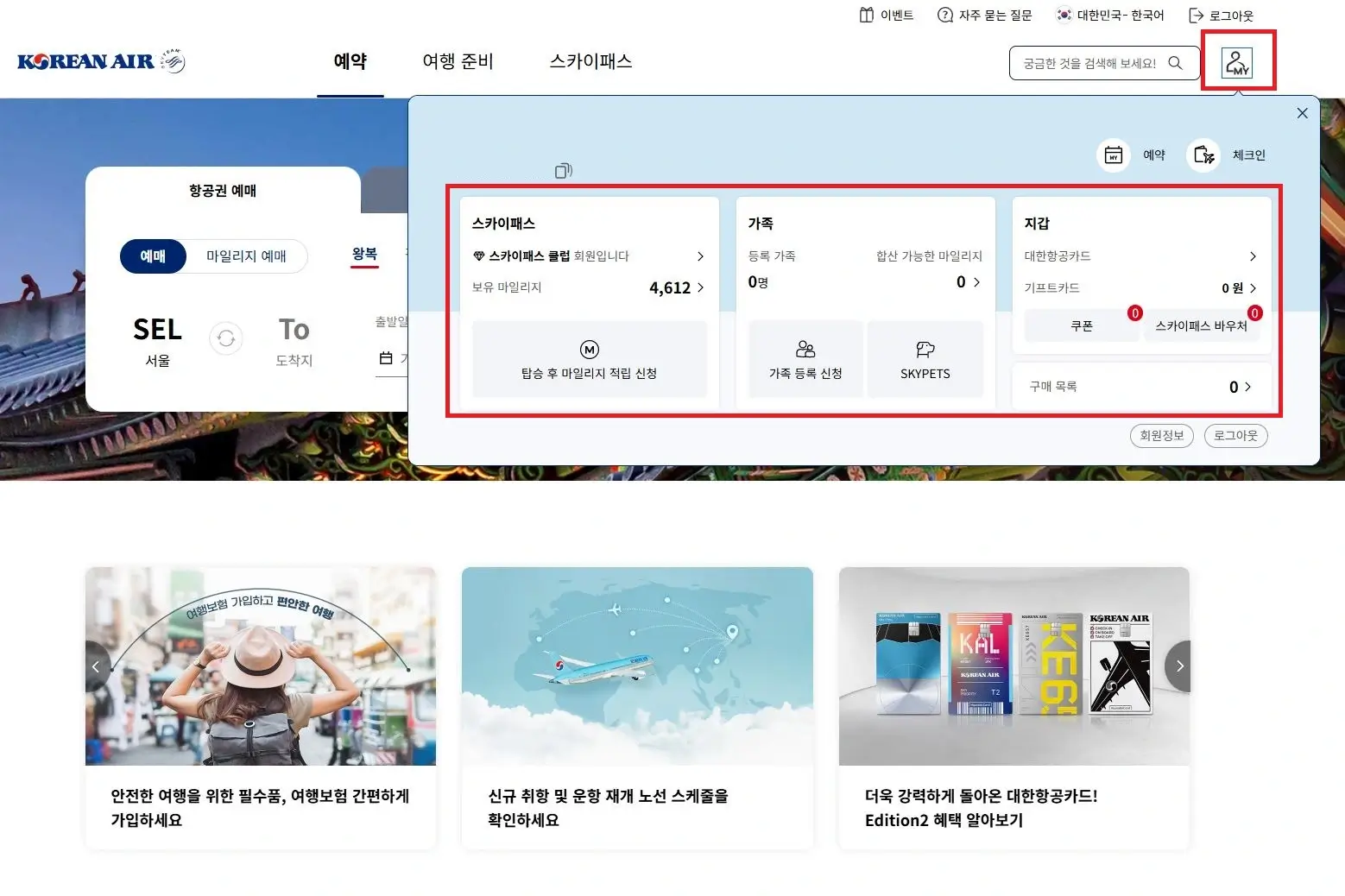Select 왕복 round trip option
The height and width of the screenshot is (896, 1345).
click(364, 255)
